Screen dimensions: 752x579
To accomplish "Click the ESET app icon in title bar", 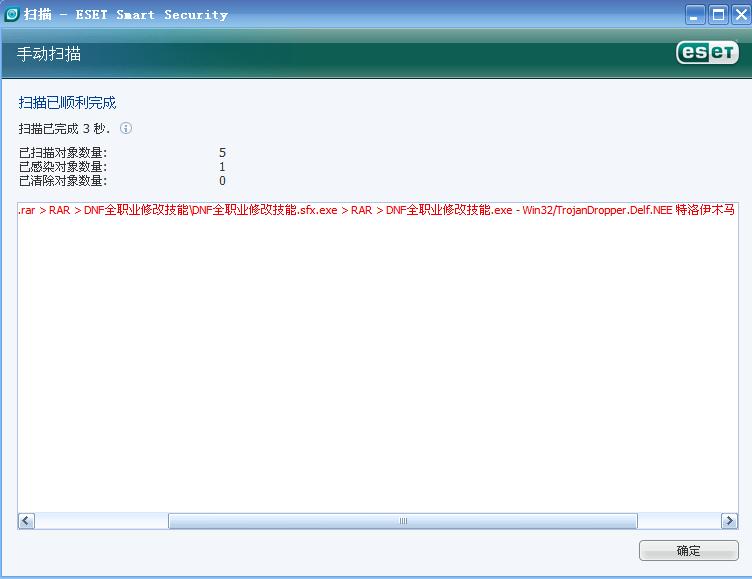I will tap(12, 15).
